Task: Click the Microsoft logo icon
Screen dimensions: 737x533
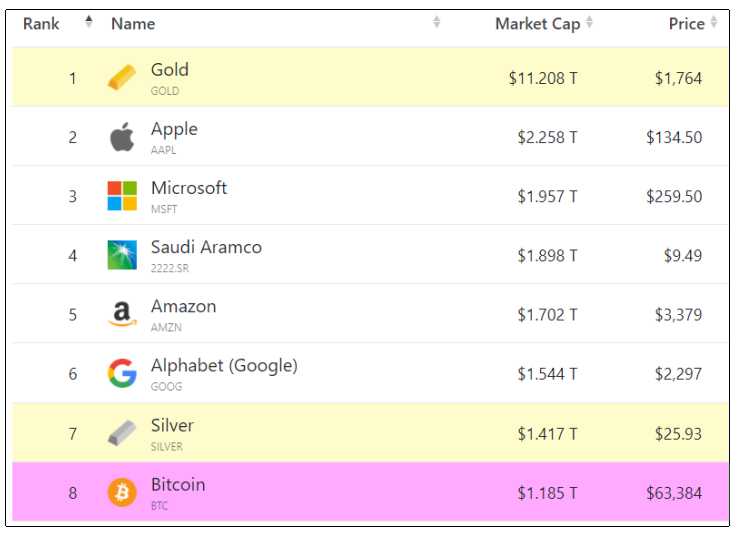Action: pos(122,196)
